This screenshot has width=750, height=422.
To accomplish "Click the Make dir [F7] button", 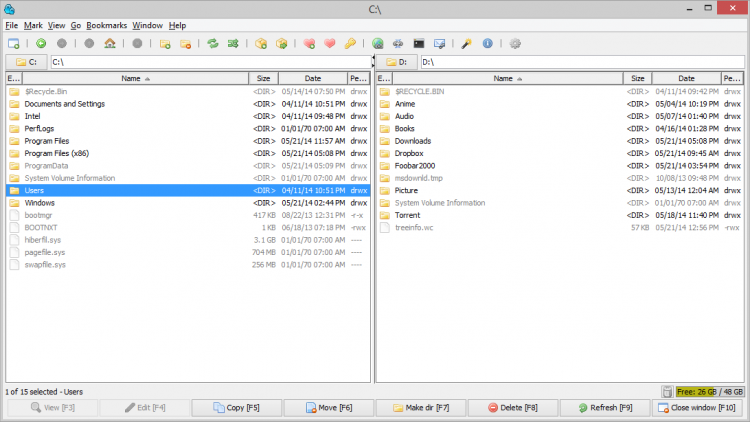I will click(421, 408).
